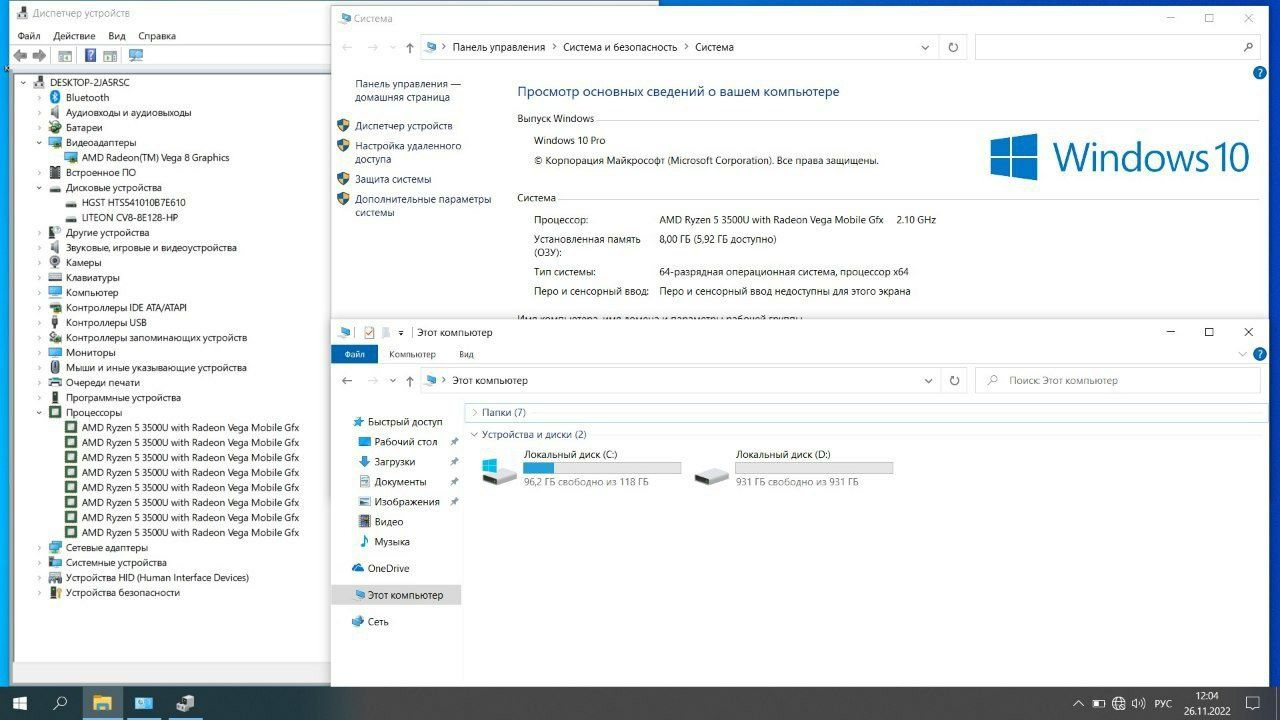Go up one level in Этот компьютер window
This screenshot has width=1280, height=720.
[410, 381]
